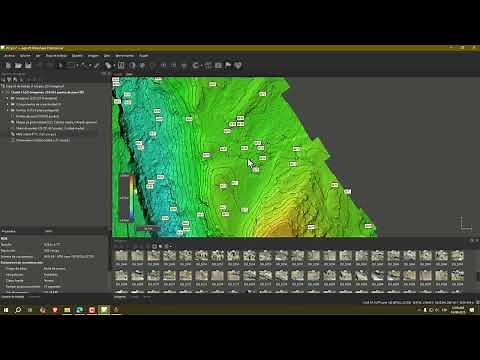The height and width of the screenshot is (360, 480).
Task: Click the highlighted region crop toolbar icon
Action: click(x=121, y=65)
